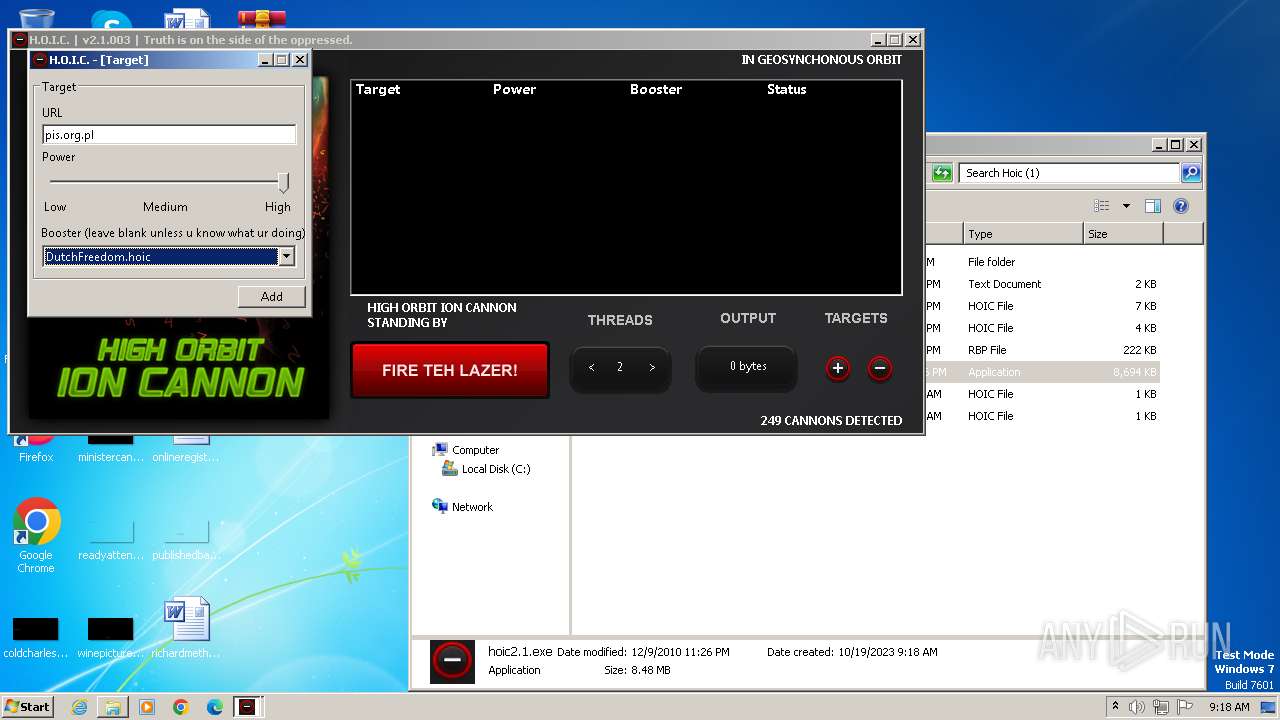Screen dimensions: 1280x720
Task: Show hidden tray icons arrow
Action: tap(1116, 706)
